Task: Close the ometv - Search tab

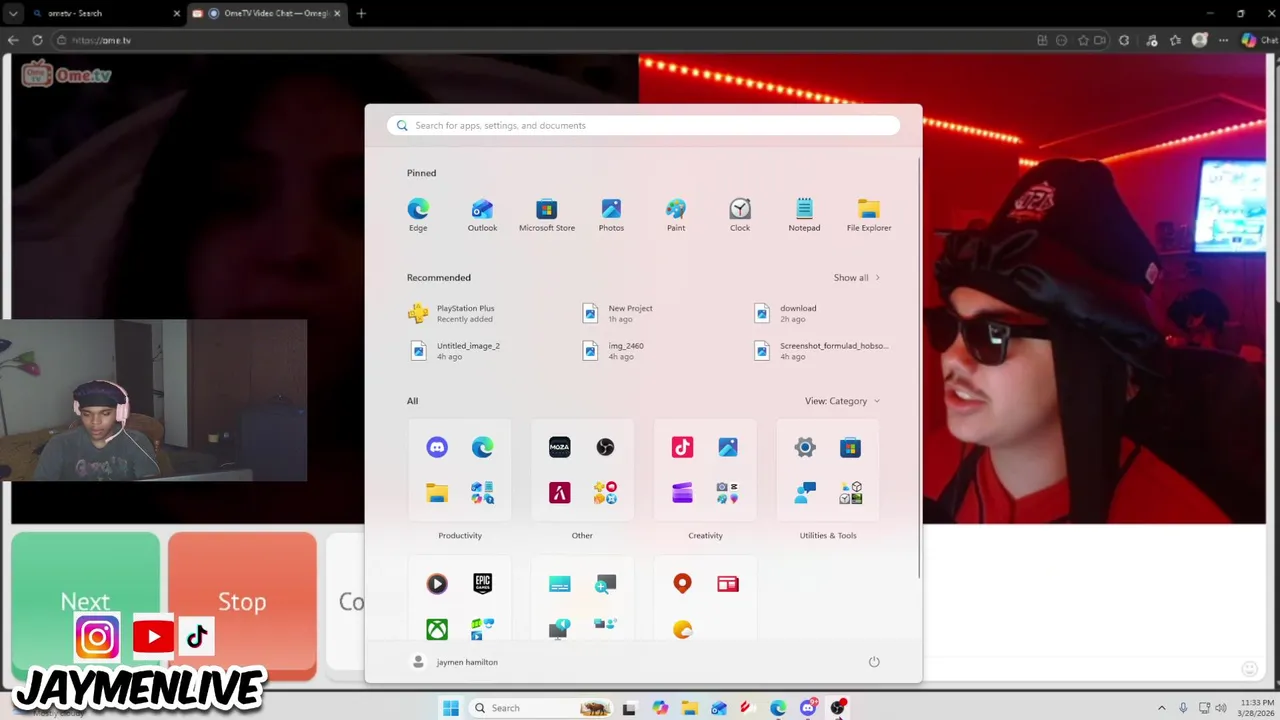Action: (x=177, y=13)
